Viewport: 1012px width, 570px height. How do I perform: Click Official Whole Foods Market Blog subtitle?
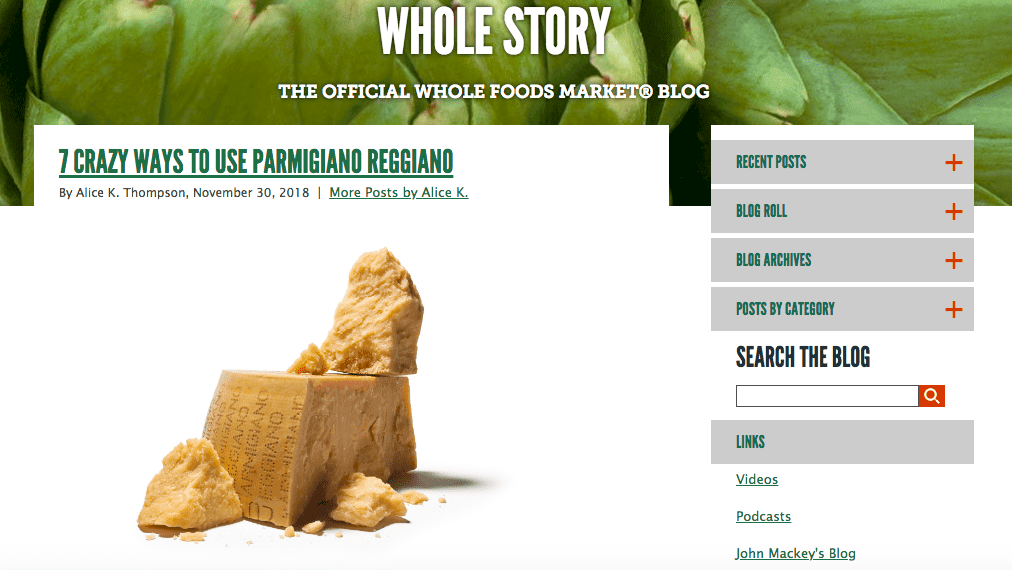494,92
